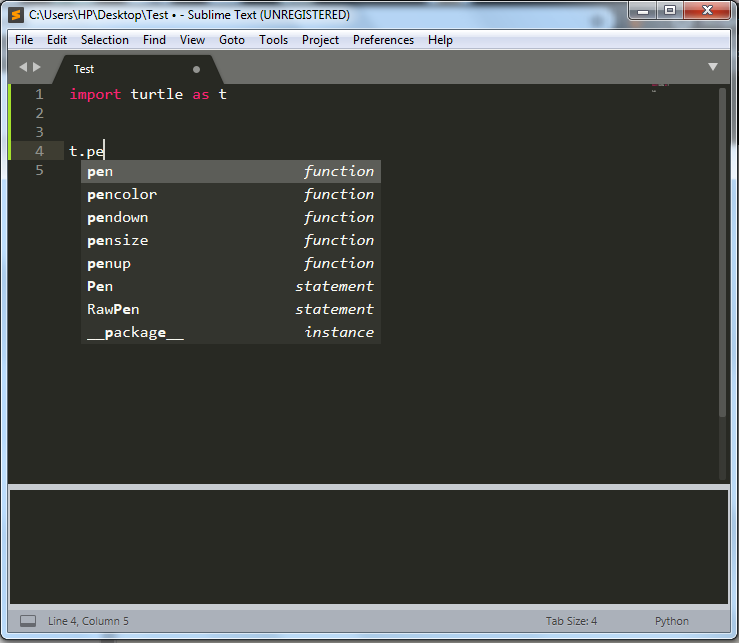
Task: Choose penup from autocomplete list
Action: 231,264
